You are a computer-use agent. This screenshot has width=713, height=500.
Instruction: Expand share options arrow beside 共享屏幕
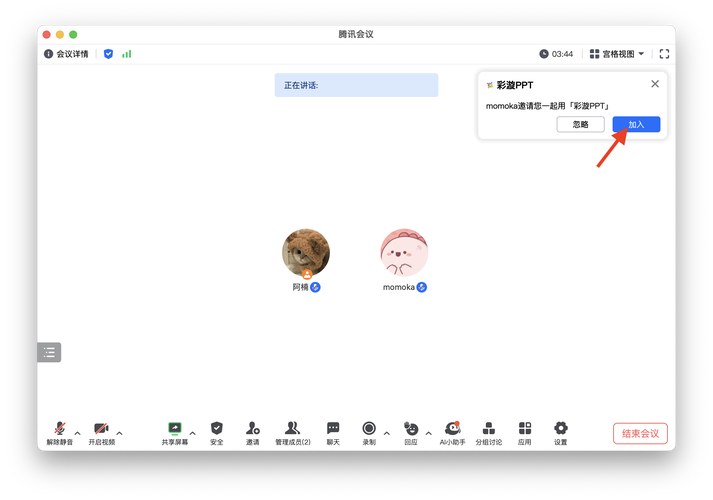pos(193,433)
